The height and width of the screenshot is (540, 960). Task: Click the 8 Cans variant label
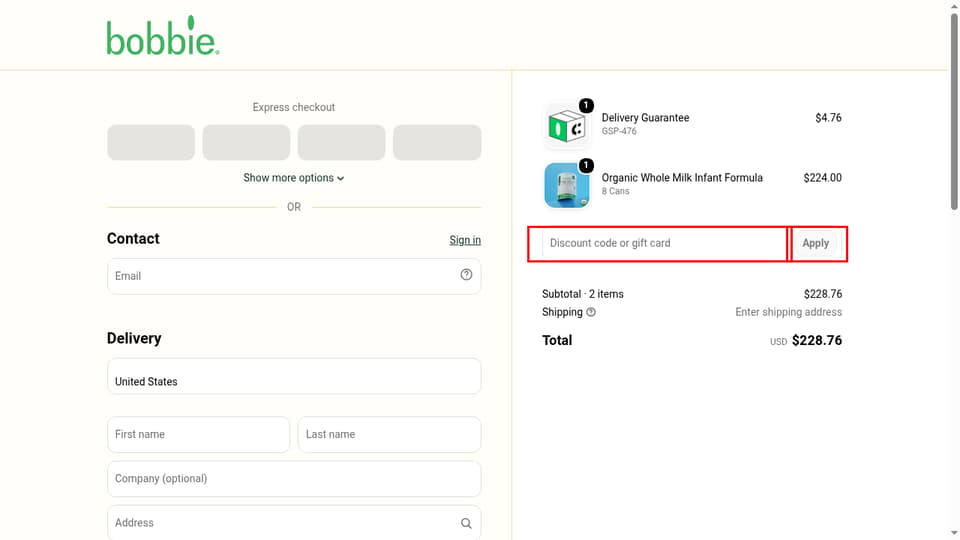click(615, 191)
